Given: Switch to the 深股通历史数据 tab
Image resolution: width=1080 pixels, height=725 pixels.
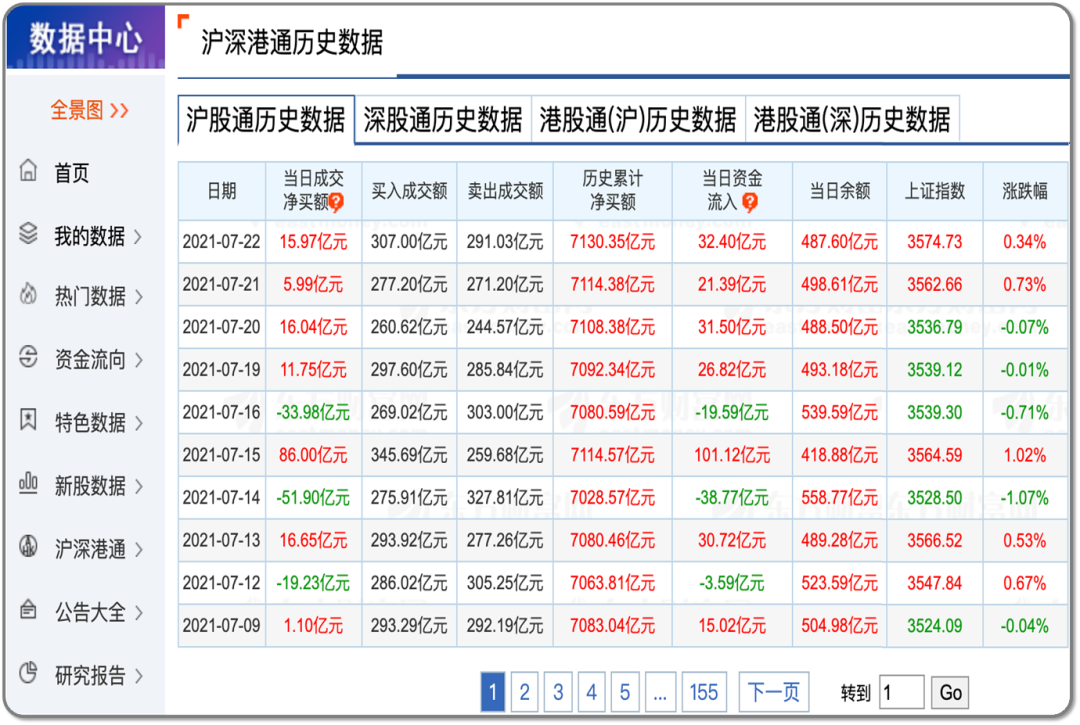Looking at the screenshot, I should pos(443,120).
